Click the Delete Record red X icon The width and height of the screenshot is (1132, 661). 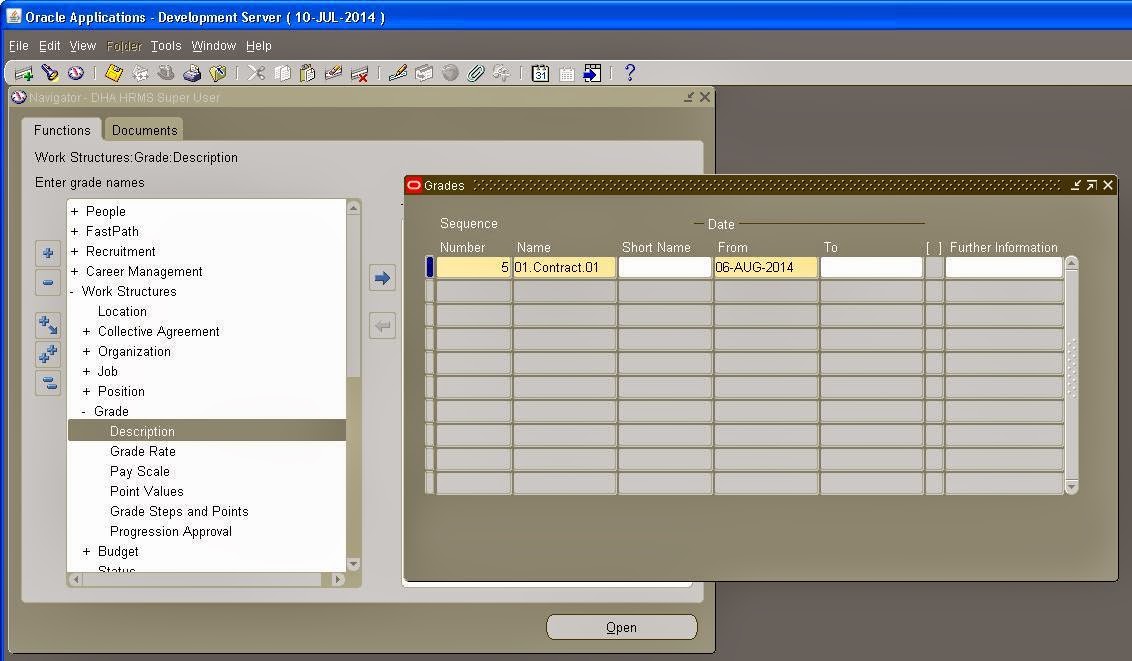coord(359,73)
